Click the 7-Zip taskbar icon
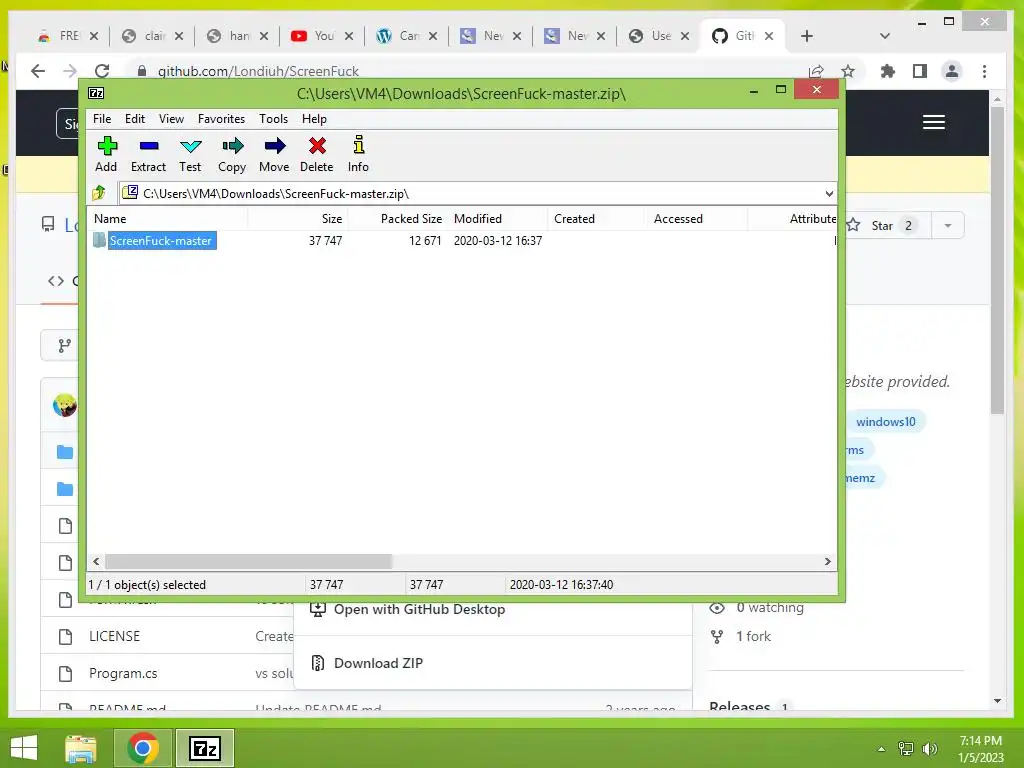This screenshot has width=1024, height=768. click(204, 748)
